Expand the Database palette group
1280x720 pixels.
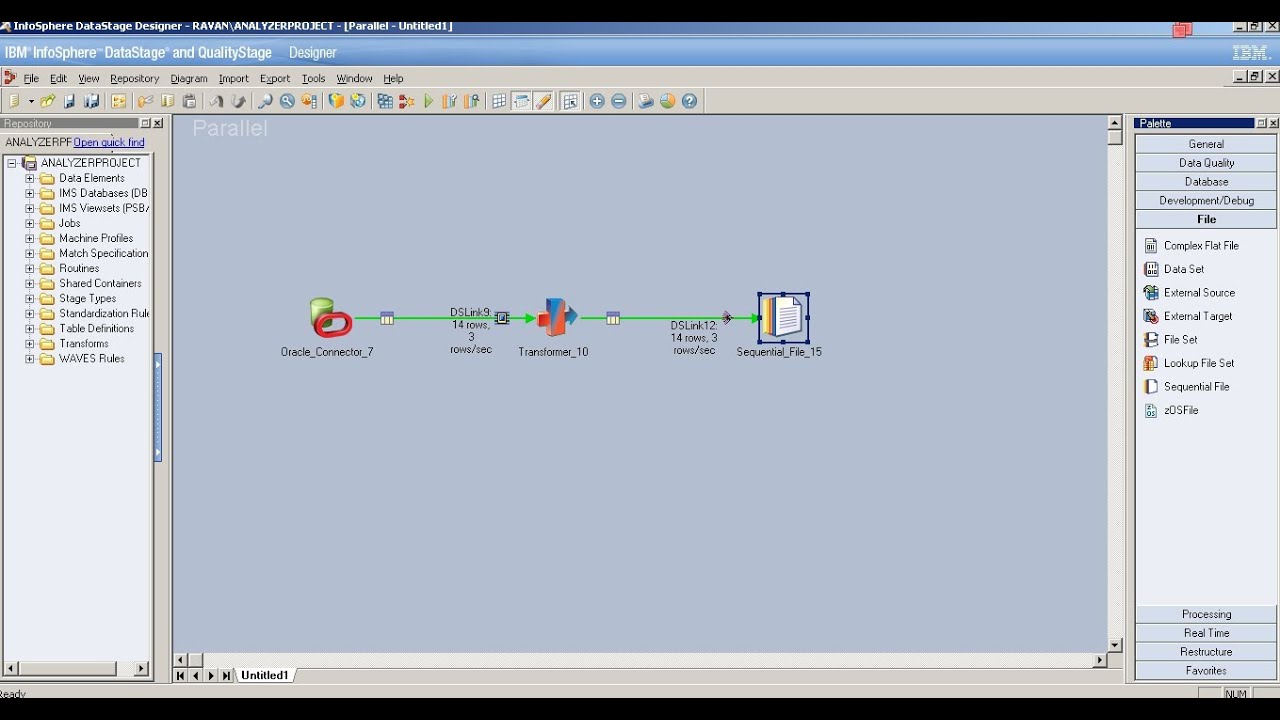pos(1206,182)
